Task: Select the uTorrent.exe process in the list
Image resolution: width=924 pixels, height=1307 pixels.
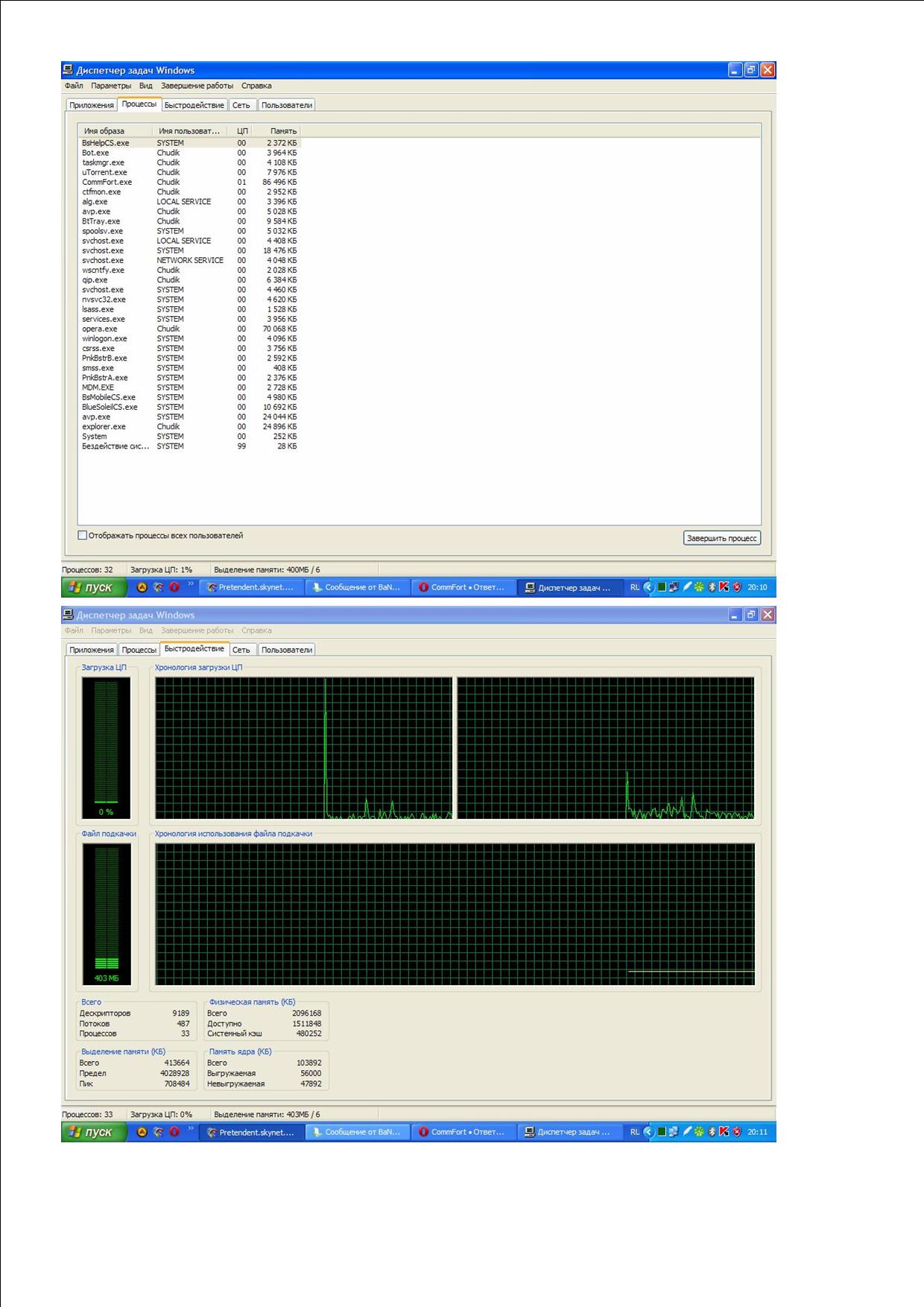Action: (x=104, y=172)
